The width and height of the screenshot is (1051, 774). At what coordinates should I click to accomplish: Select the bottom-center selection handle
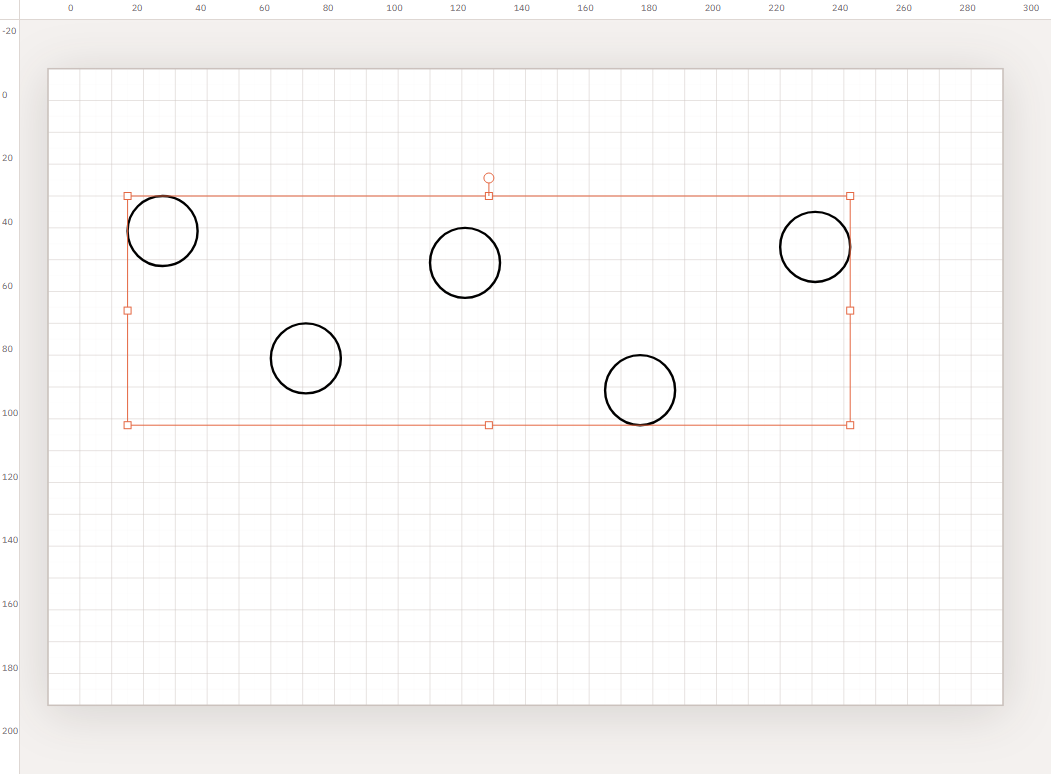tap(489, 426)
